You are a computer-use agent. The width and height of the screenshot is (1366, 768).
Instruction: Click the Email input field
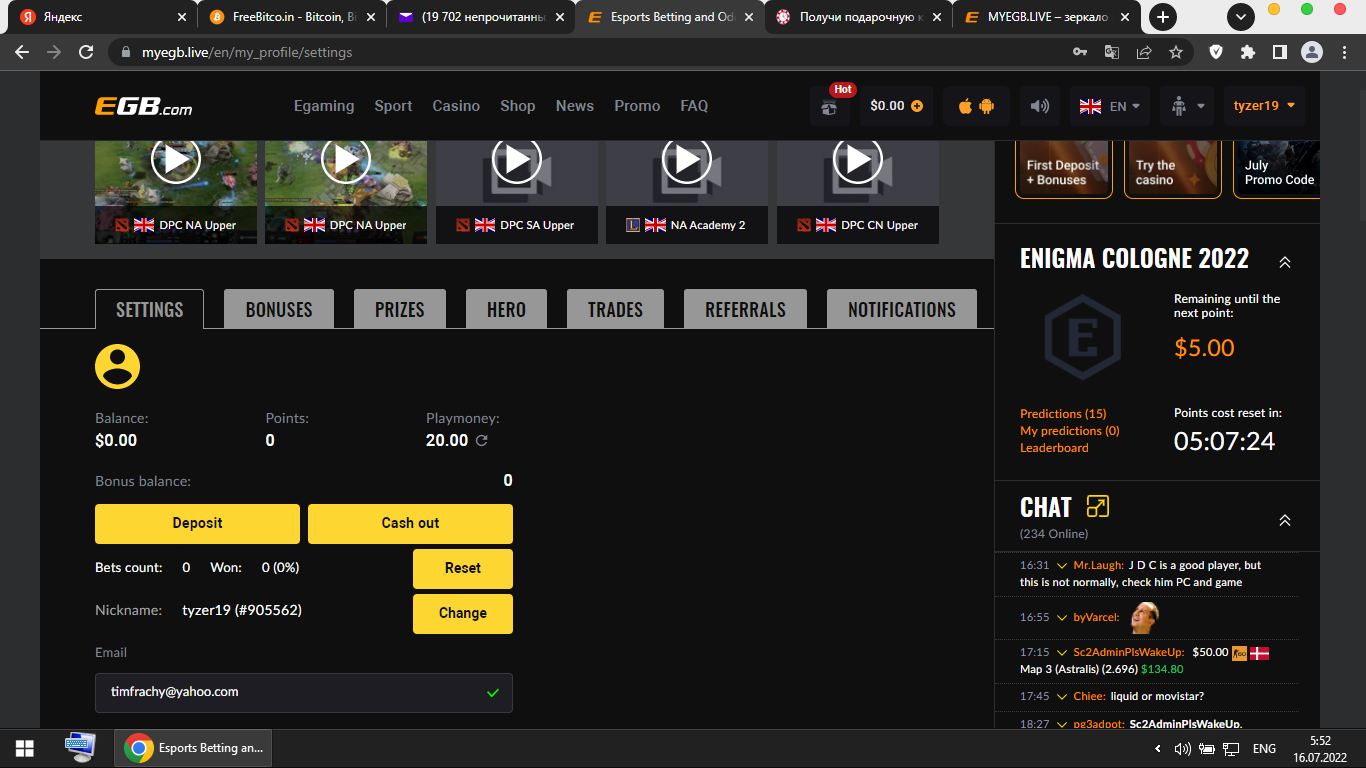(304, 692)
